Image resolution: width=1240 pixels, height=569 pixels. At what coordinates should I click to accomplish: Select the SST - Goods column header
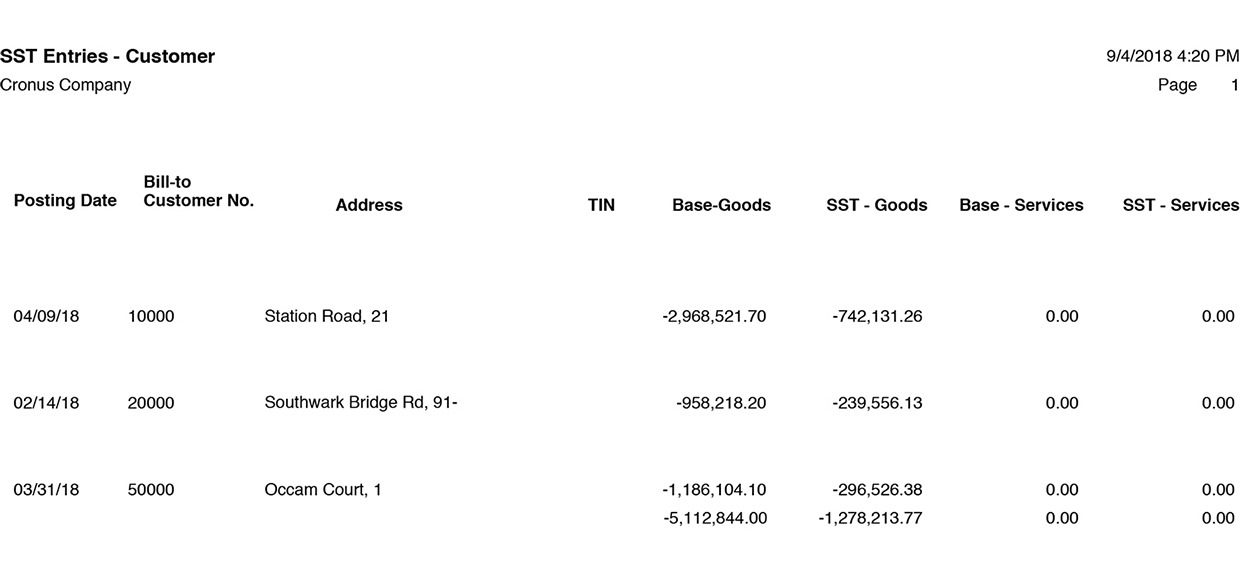(877, 205)
